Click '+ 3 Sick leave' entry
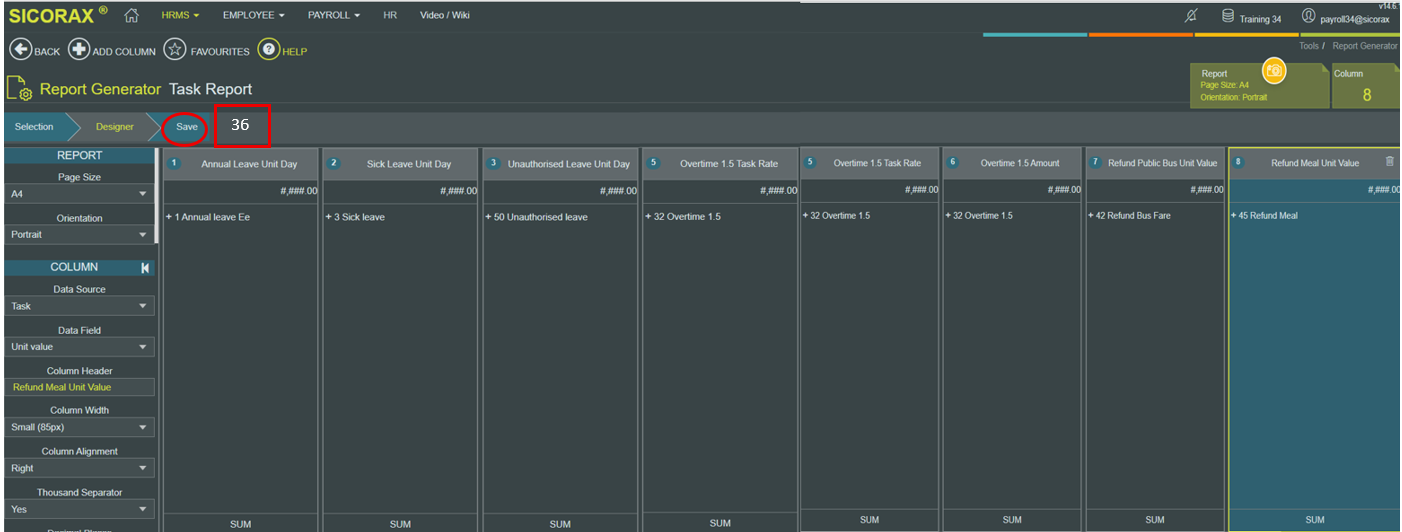Screen dimensions: 1402x532 [355, 217]
